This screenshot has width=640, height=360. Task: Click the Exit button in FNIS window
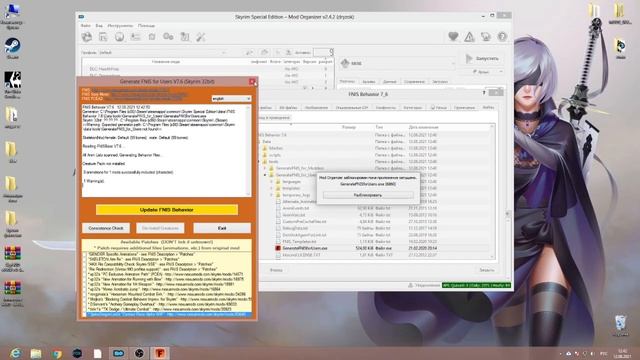(222, 228)
